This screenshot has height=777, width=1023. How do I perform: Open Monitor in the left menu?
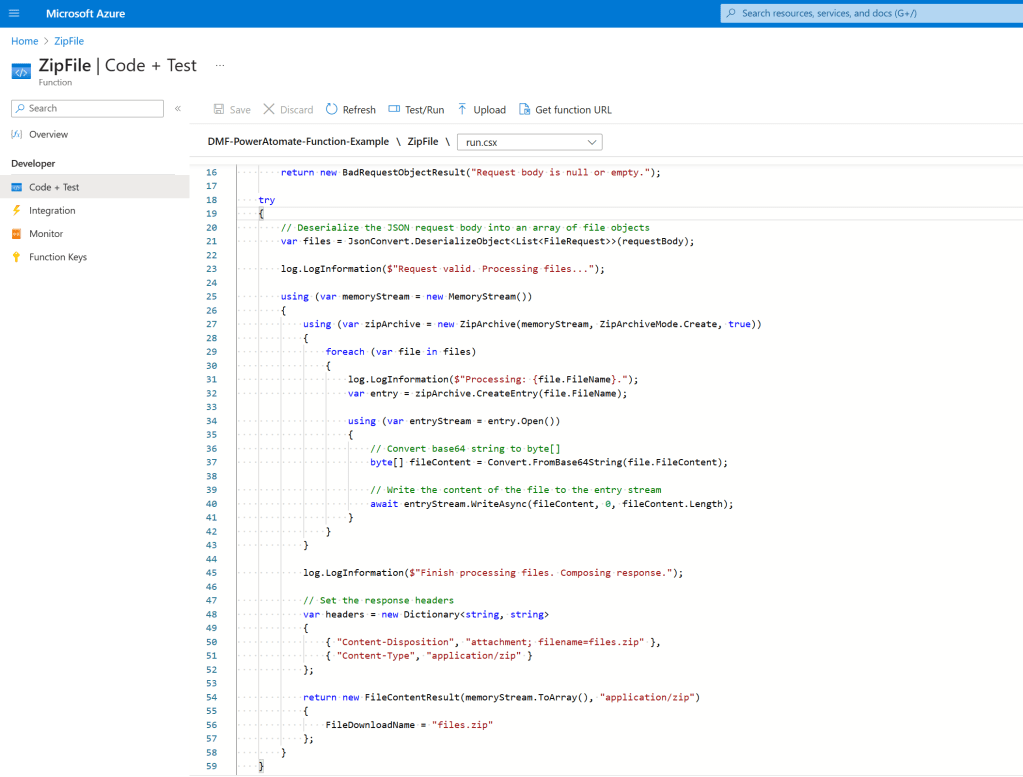[x=46, y=234]
